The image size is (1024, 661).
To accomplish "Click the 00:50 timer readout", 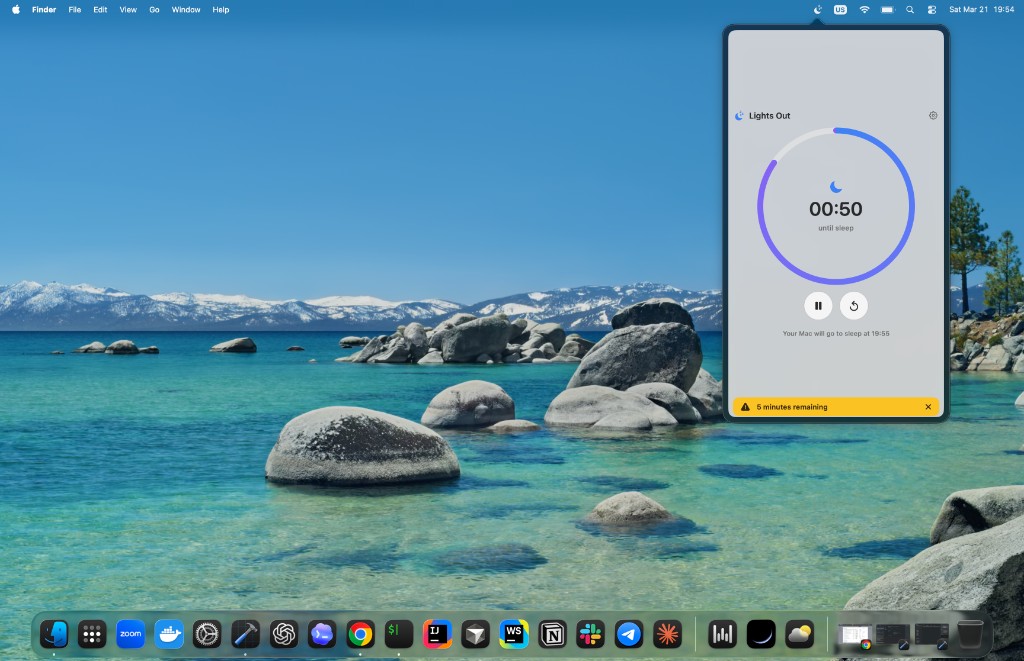I will tap(836, 209).
